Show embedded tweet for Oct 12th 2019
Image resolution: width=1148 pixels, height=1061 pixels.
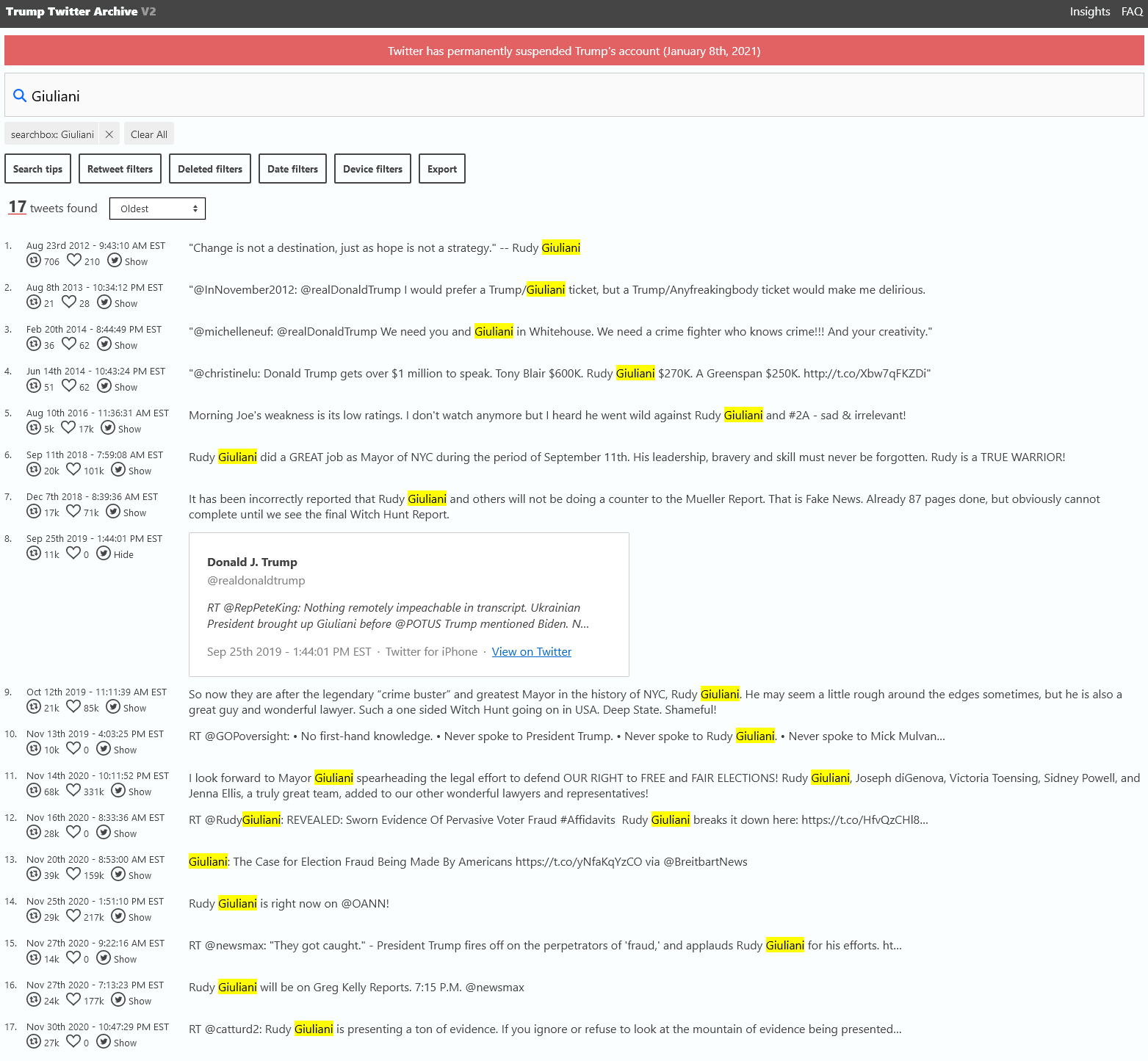(134, 708)
